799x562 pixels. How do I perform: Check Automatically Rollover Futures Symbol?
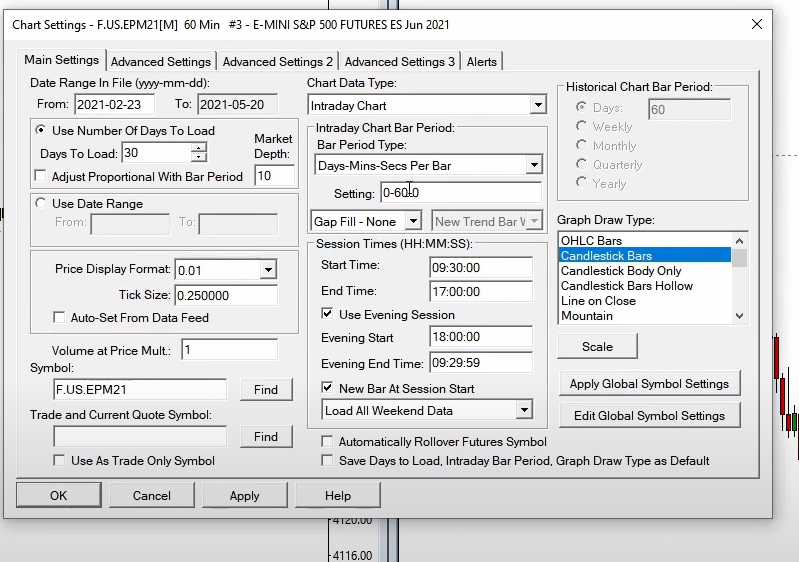click(x=328, y=441)
